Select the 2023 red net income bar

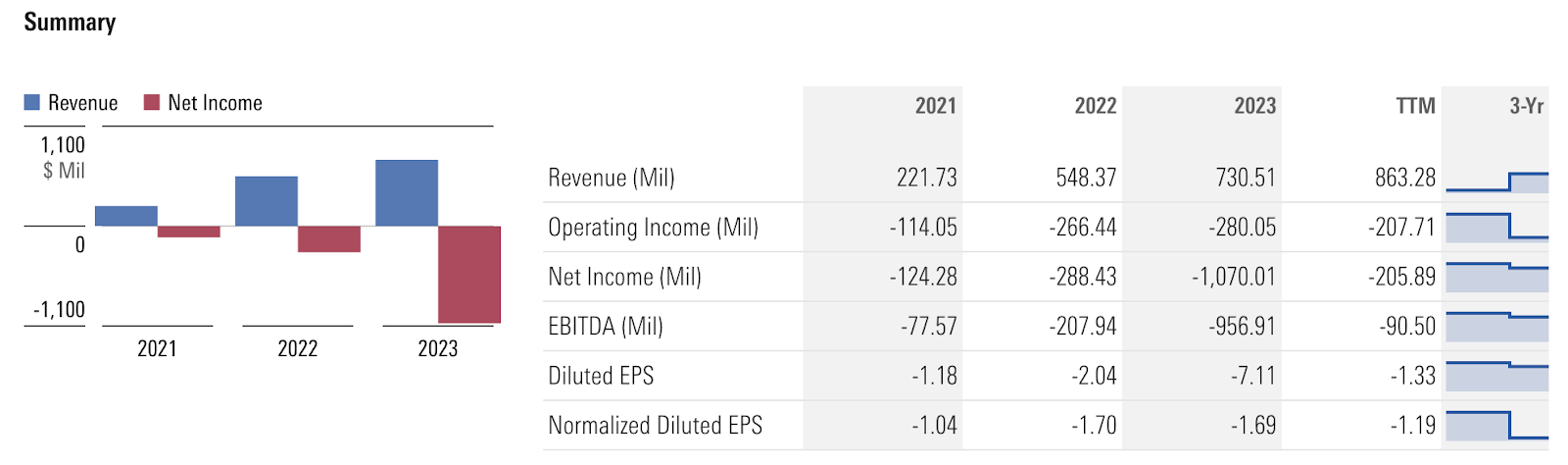click(468, 274)
